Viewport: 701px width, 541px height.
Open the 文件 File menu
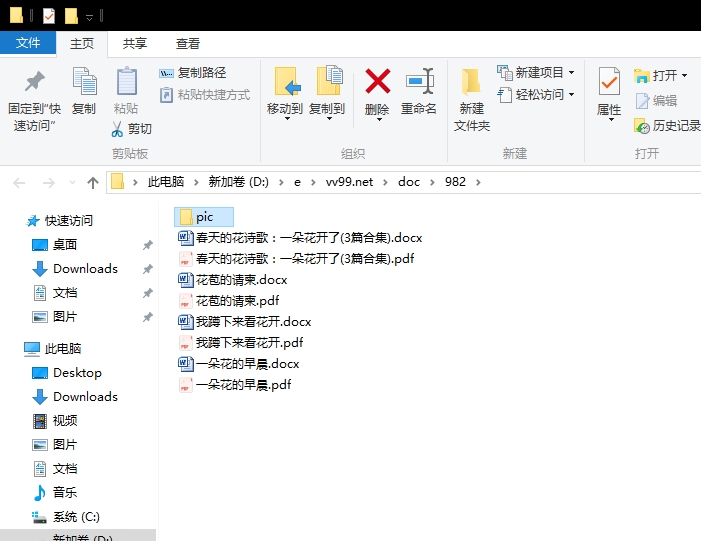tap(28, 42)
